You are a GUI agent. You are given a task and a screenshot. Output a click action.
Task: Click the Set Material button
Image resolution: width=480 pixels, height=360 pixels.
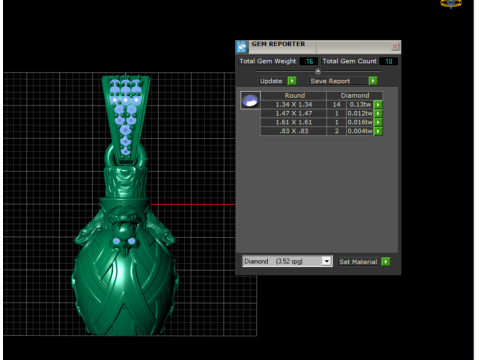pyautogui.click(x=359, y=262)
